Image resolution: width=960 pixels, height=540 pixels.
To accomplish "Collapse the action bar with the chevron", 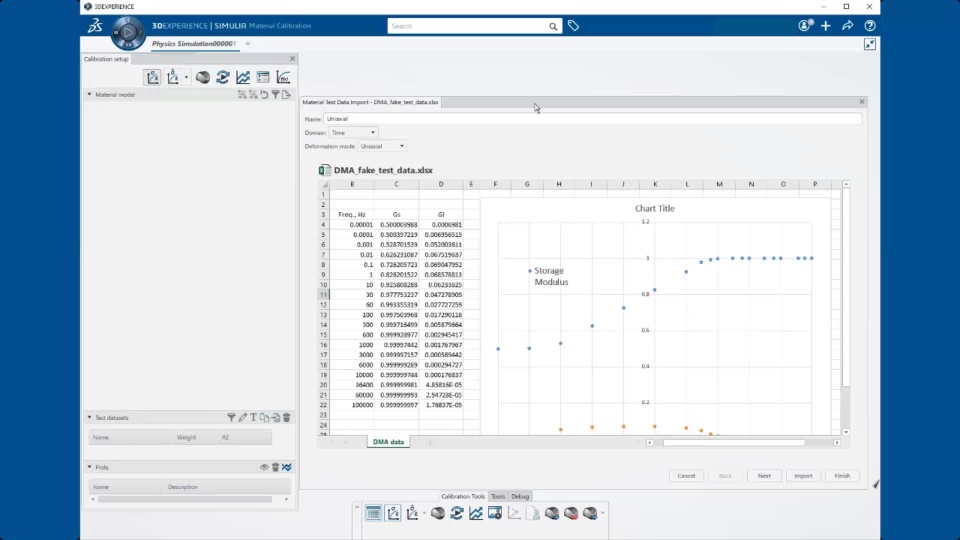I will coord(357,507).
